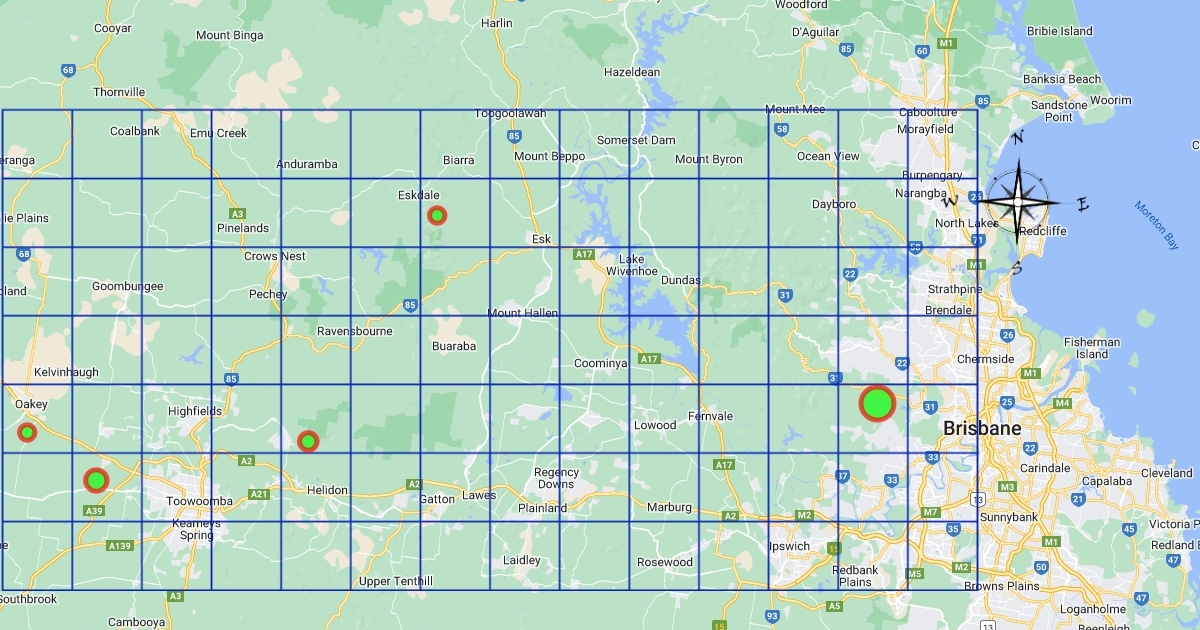1200x630 pixels.
Task: Click the green marker below Eskdale
Action: point(437,215)
